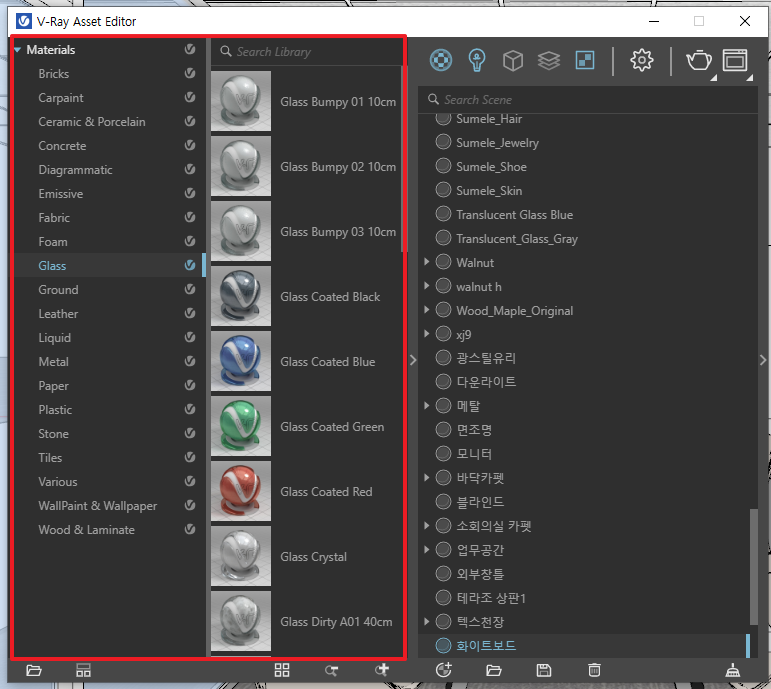Viewport: 771px width, 689px height.
Task: Toggle the circle beside 모니터
Action: (443, 453)
